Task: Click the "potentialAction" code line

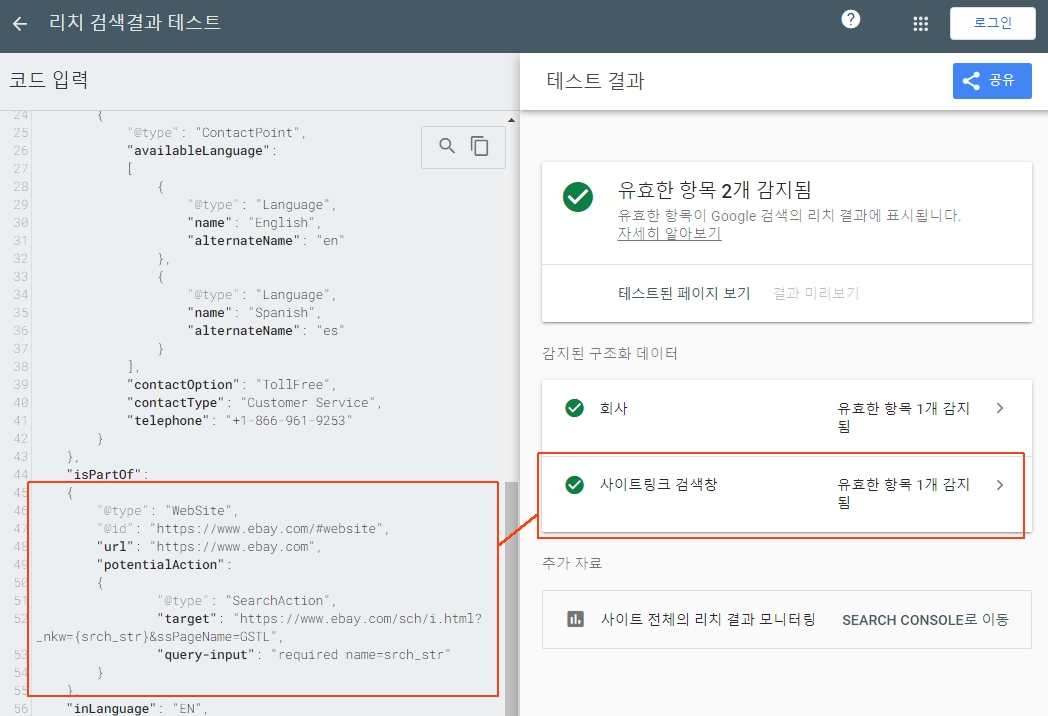Action: [164, 565]
